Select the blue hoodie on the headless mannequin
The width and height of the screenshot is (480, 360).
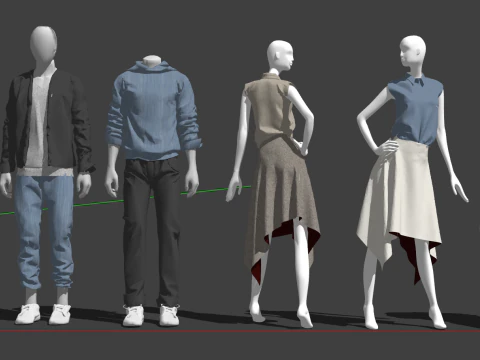[153, 113]
